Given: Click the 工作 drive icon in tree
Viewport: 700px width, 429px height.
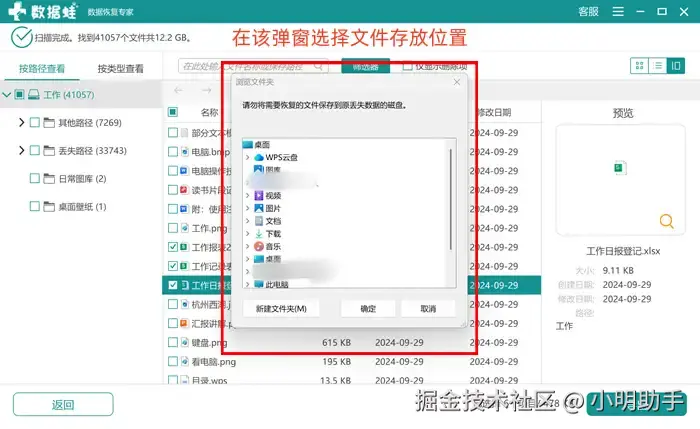Looking at the screenshot, I should point(33,94).
